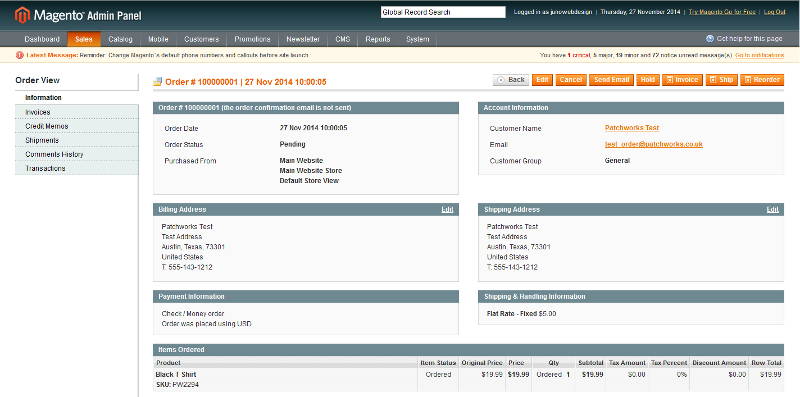Select the Shipments tab
Viewport: 800px width, 397px height.
pos(77,140)
